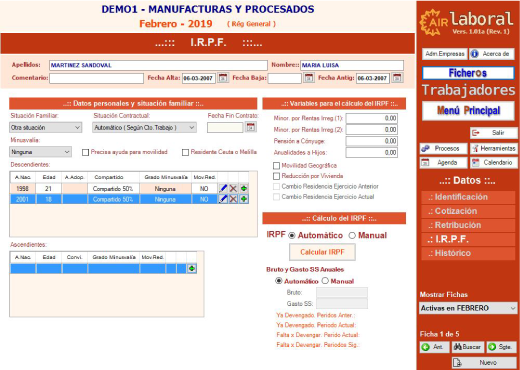This screenshot has width=520, height=370.
Task: Open Mostrar Fichas dropdown
Action: tap(468, 308)
